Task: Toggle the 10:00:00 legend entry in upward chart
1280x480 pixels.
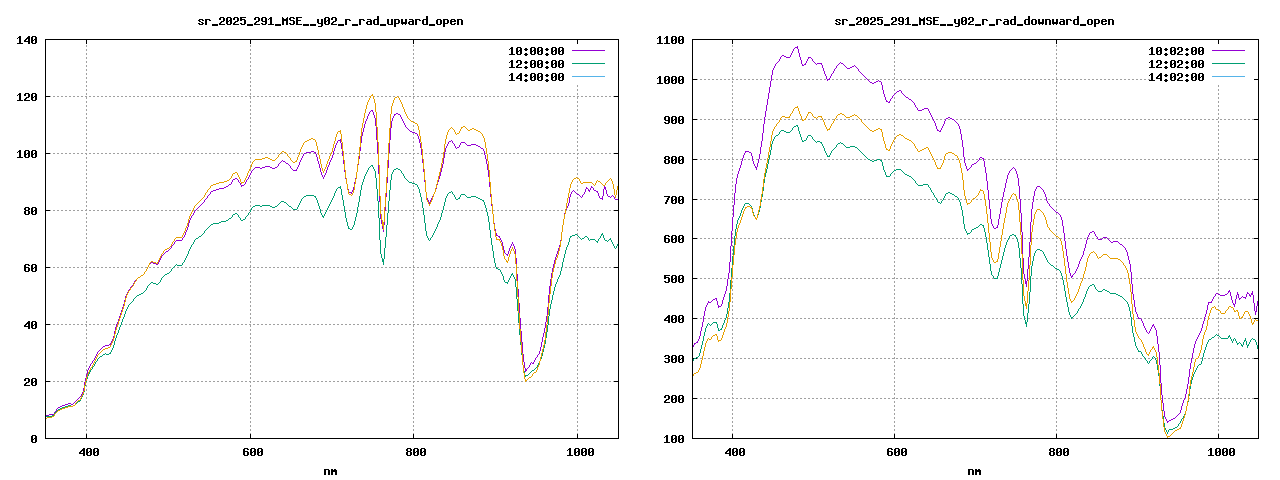Action: click(x=536, y=51)
